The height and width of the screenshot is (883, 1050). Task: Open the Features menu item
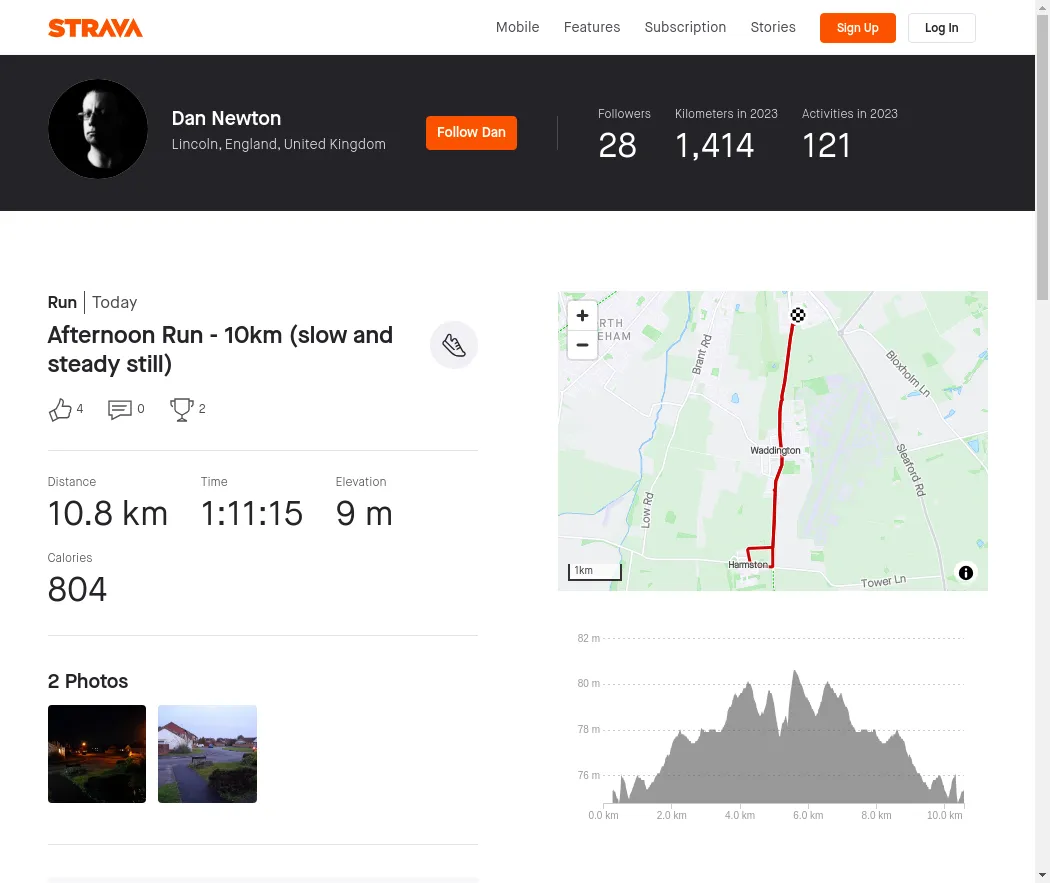pos(592,27)
